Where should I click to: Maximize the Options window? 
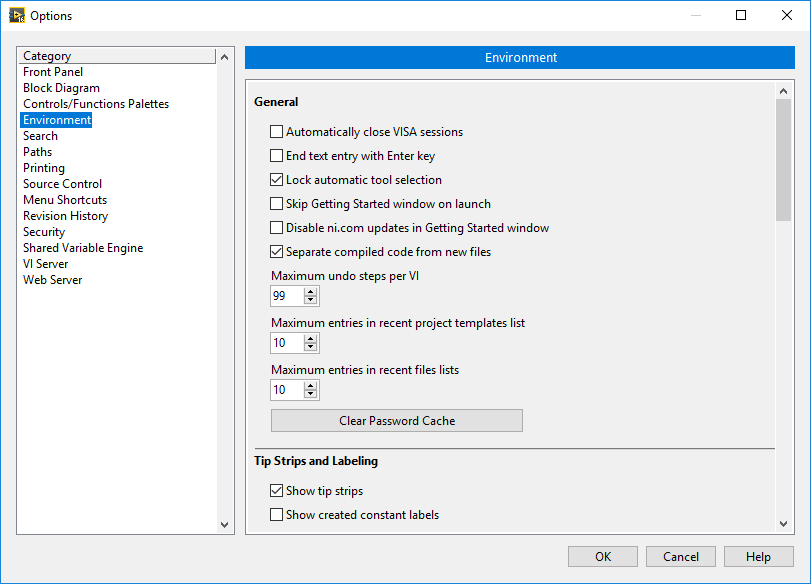point(741,16)
